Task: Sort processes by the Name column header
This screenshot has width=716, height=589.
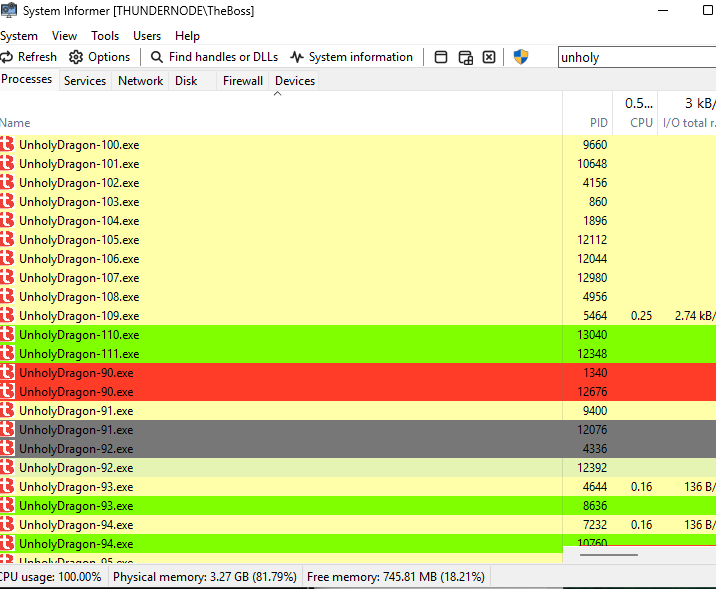Action: point(15,123)
